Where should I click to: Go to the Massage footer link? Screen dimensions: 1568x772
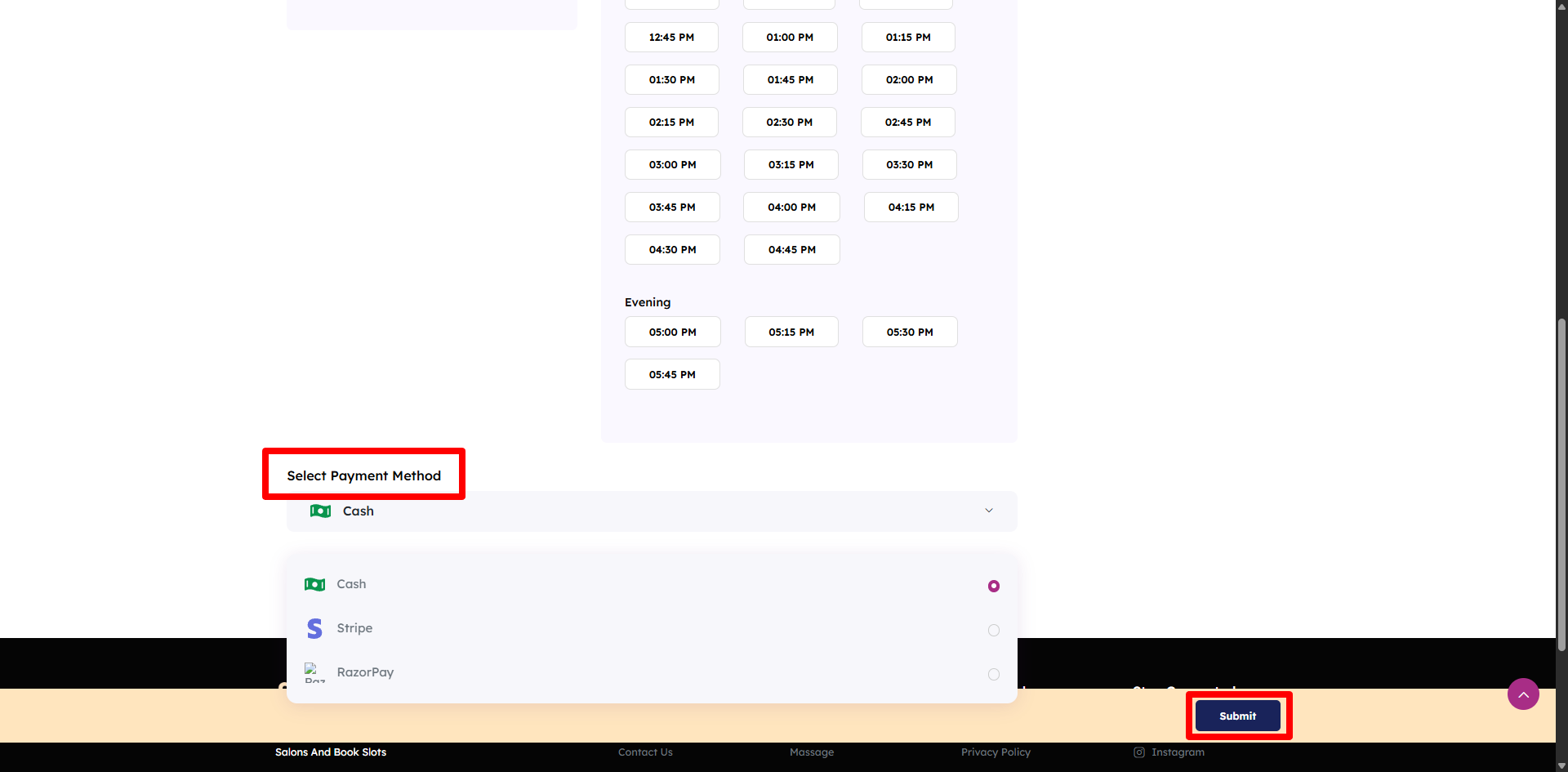tap(812, 752)
